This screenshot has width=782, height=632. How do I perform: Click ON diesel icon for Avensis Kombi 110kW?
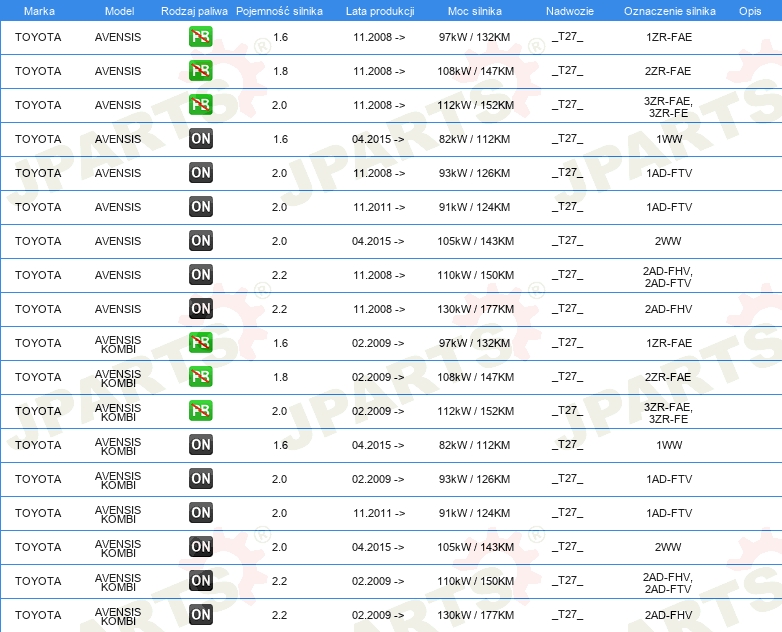[x=200, y=580]
